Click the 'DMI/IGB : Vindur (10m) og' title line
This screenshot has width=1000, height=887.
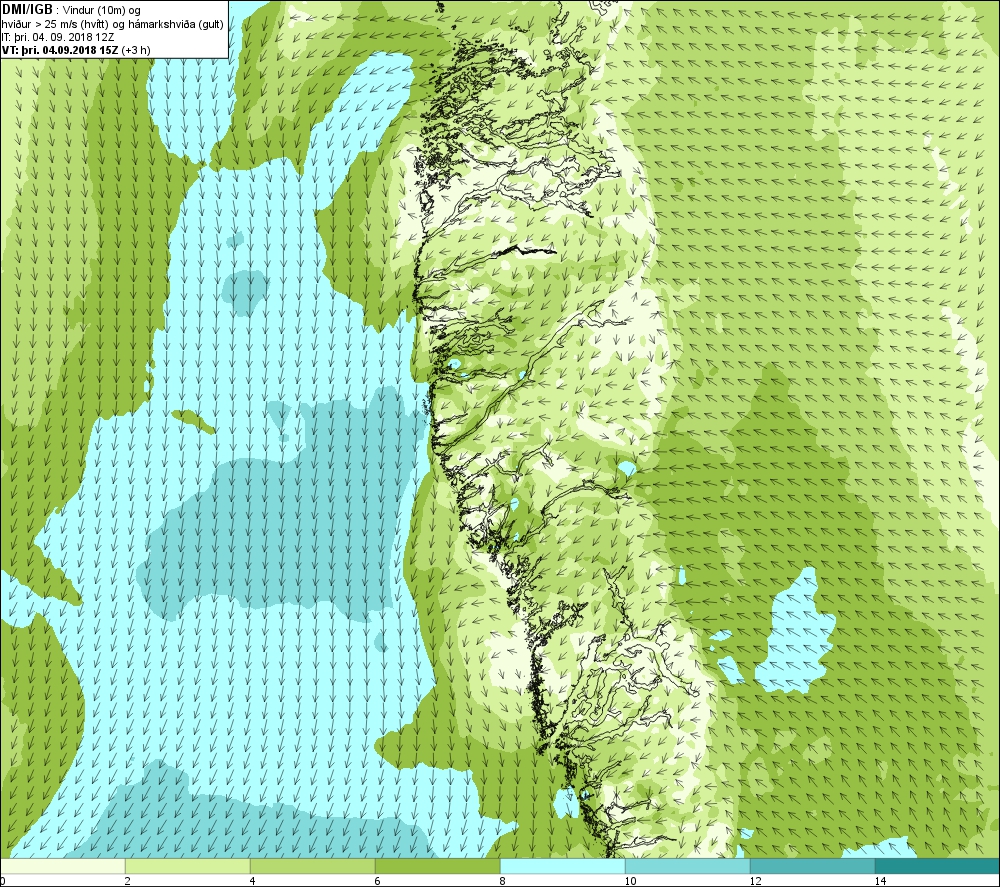[71, 10]
